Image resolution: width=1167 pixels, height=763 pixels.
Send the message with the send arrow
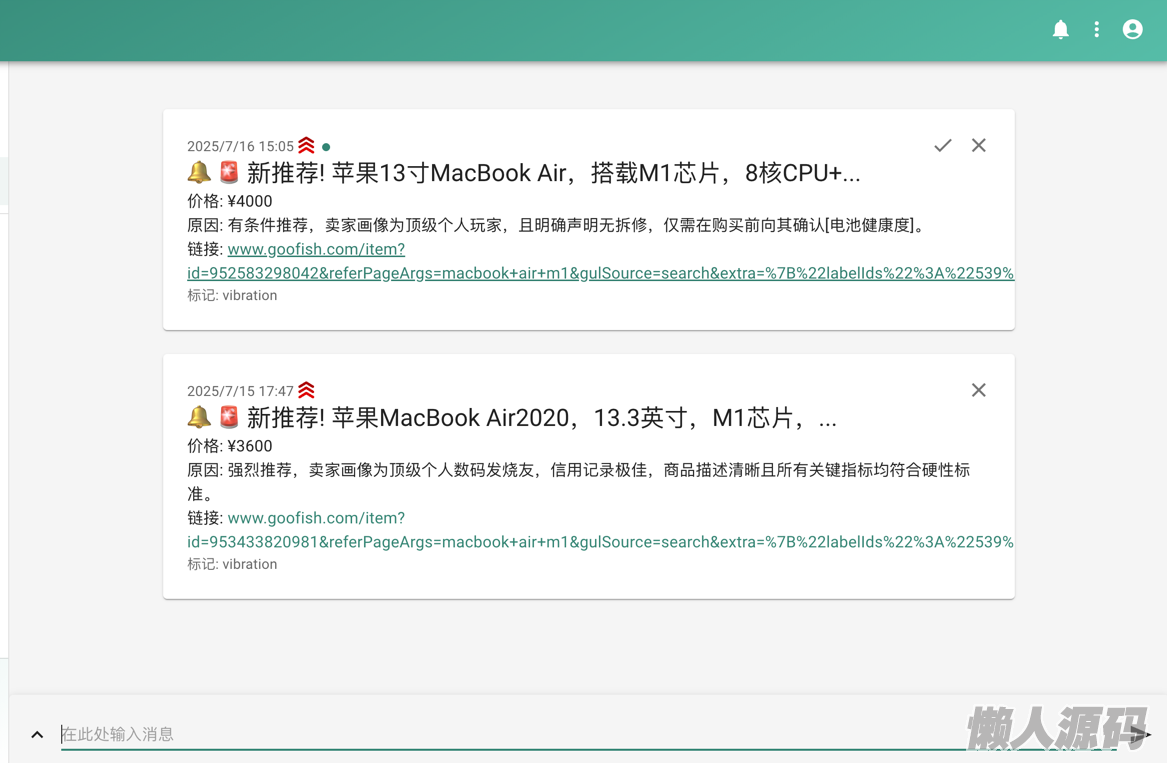pos(1139,735)
